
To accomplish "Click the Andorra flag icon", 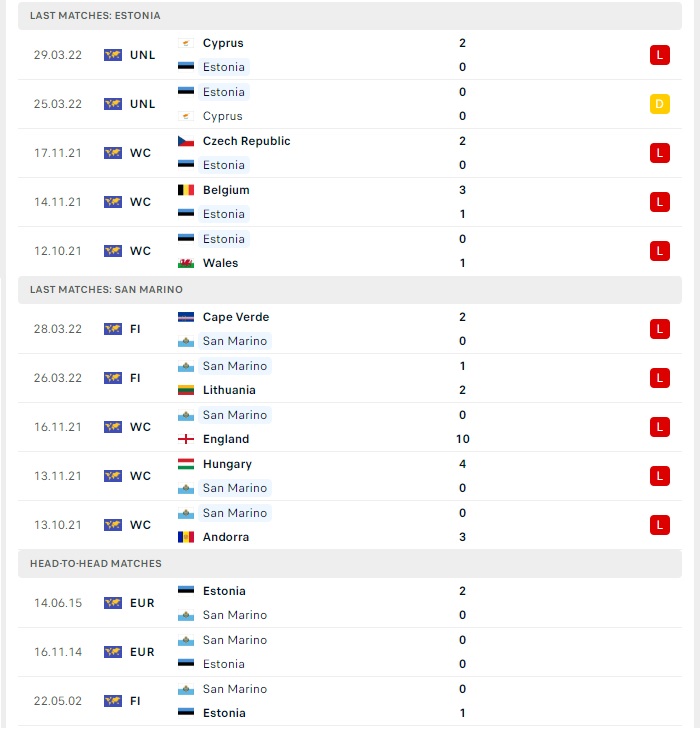I will tap(186, 537).
